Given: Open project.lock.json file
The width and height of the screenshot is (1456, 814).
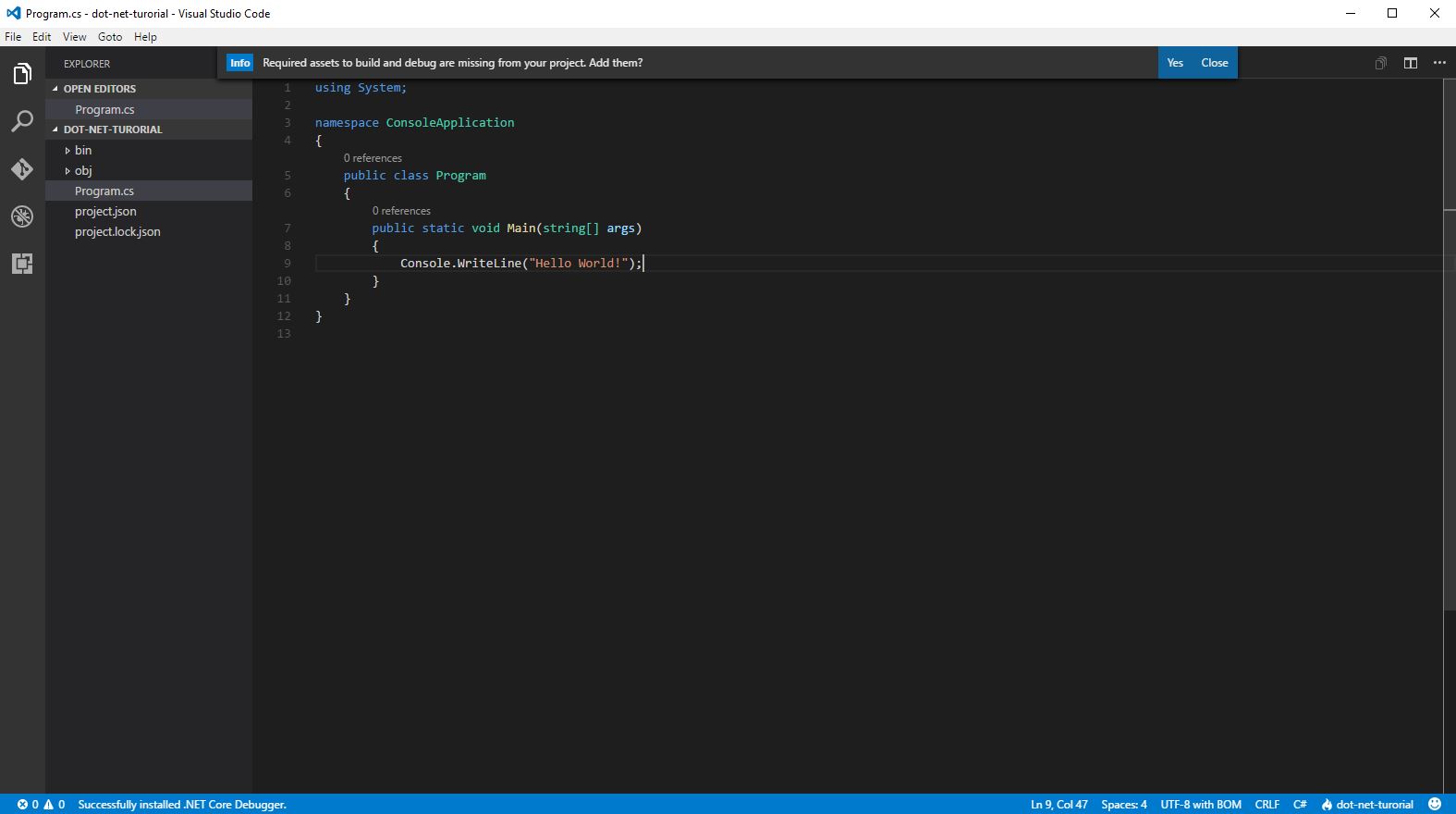Looking at the screenshot, I should pos(149,231).
